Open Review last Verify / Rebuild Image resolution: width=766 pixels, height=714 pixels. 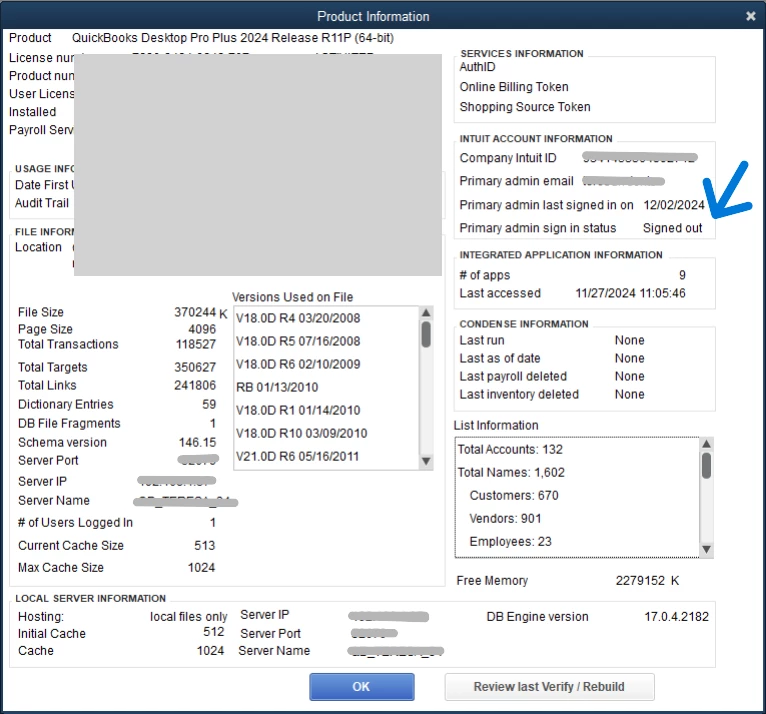(549, 687)
